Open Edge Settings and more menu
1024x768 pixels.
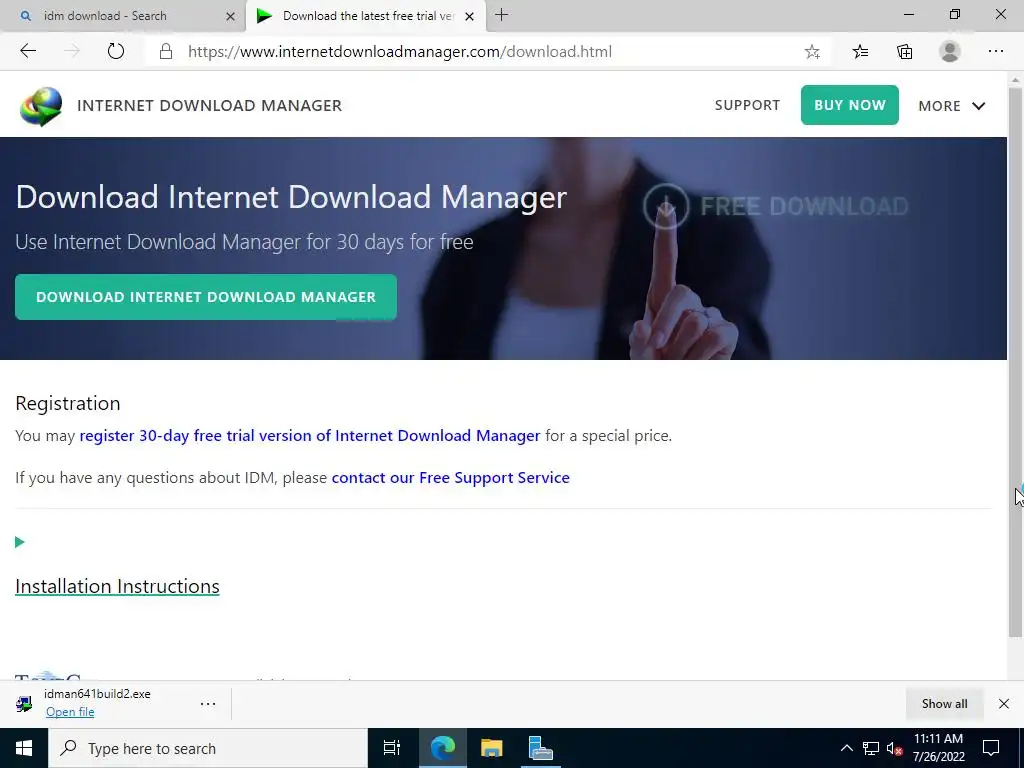[x=995, y=51]
